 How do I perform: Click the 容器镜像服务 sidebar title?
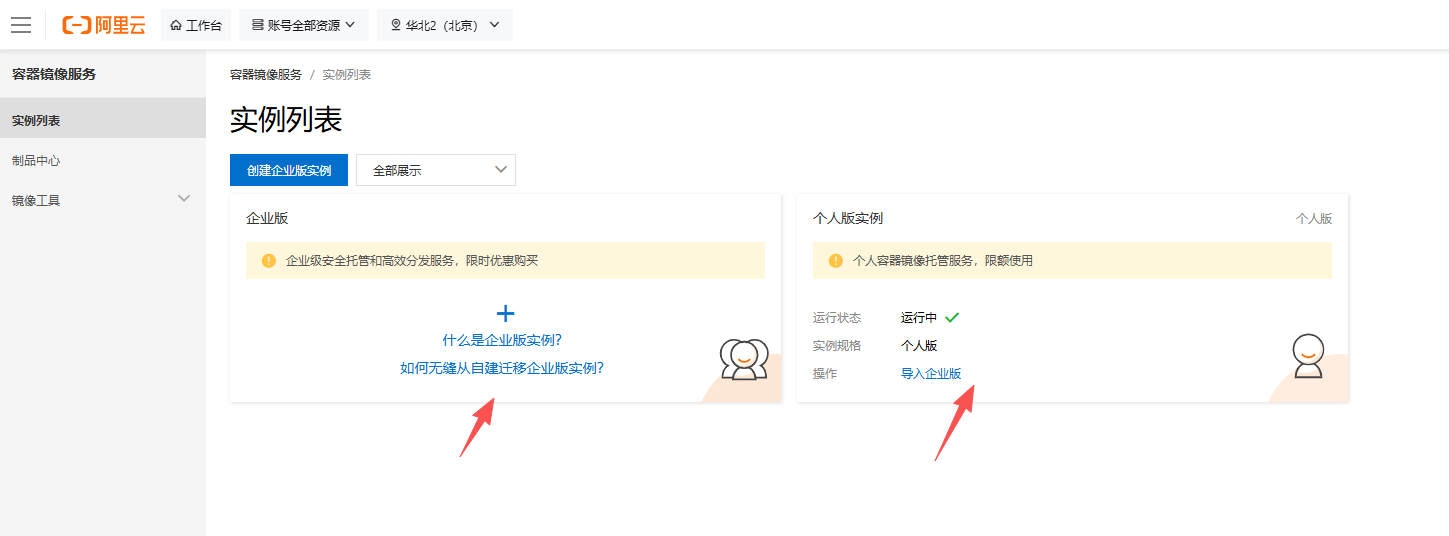click(54, 74)
